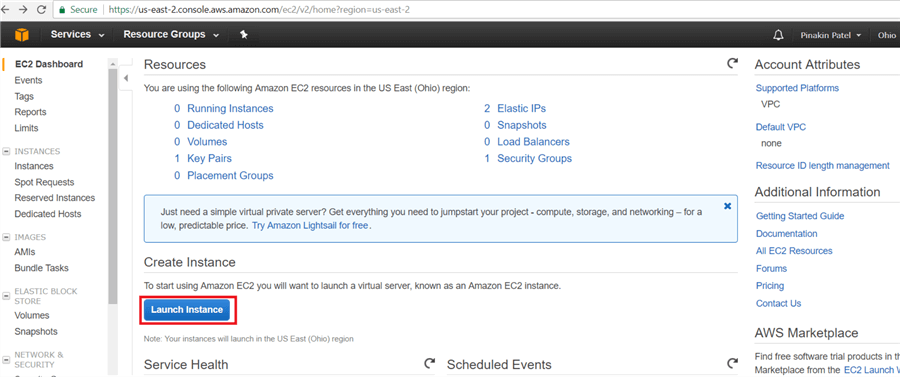Viewport: 900px width, 377px height.
Task: Open Instances in the sidebar
Action: click(34, 166)
